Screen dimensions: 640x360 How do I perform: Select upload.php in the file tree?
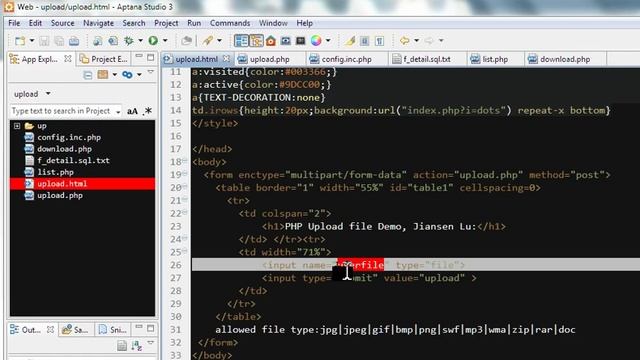tap(60, 195)
